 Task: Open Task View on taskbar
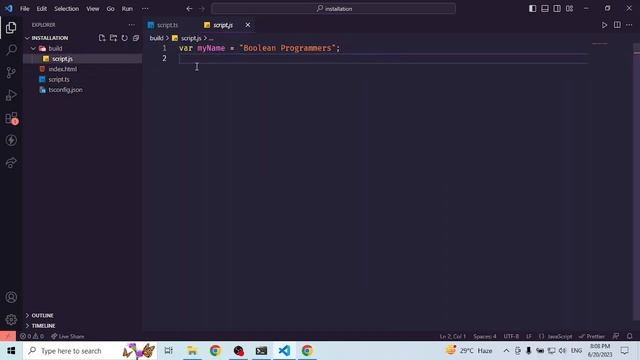coord(168,351)
